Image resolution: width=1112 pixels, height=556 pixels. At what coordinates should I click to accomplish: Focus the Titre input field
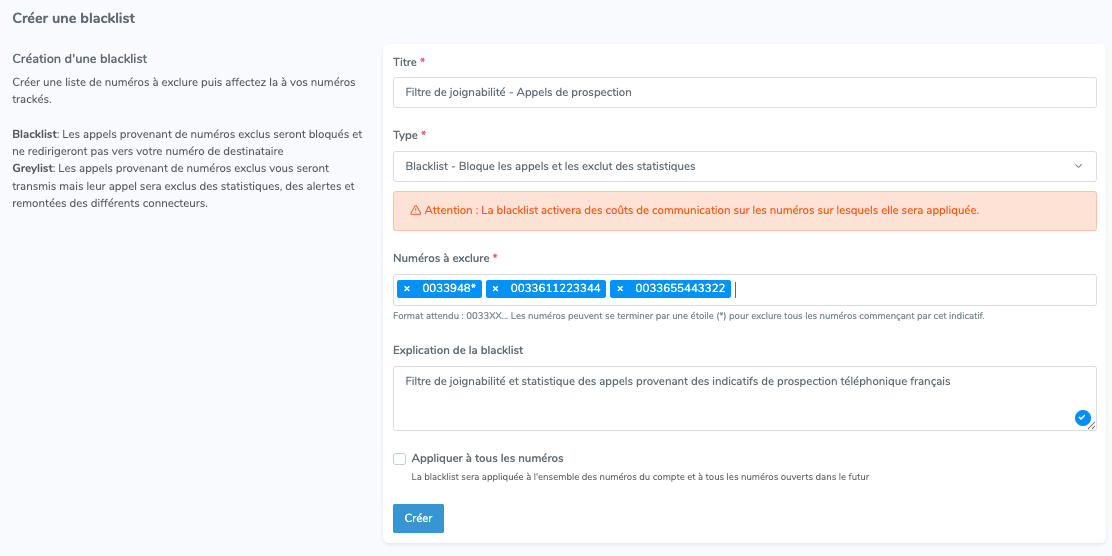coord(745,92)
